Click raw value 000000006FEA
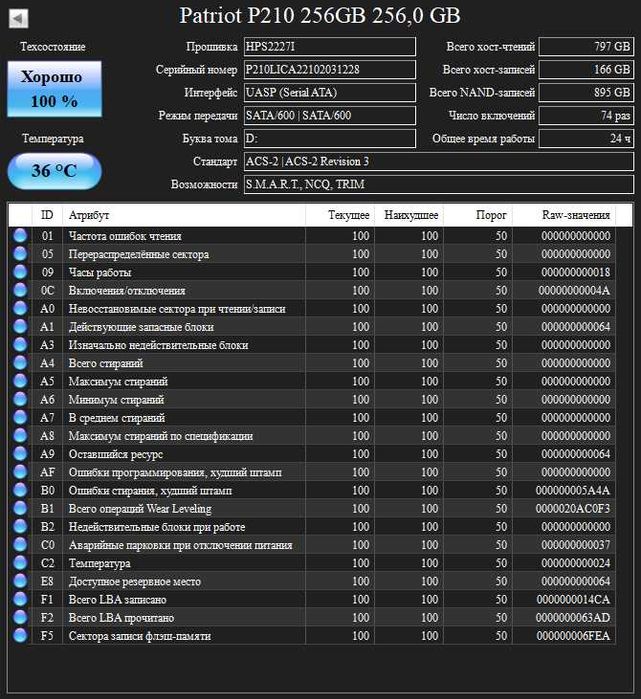The height and width of the screenshot is (699, 641). (x=573, y=636)
